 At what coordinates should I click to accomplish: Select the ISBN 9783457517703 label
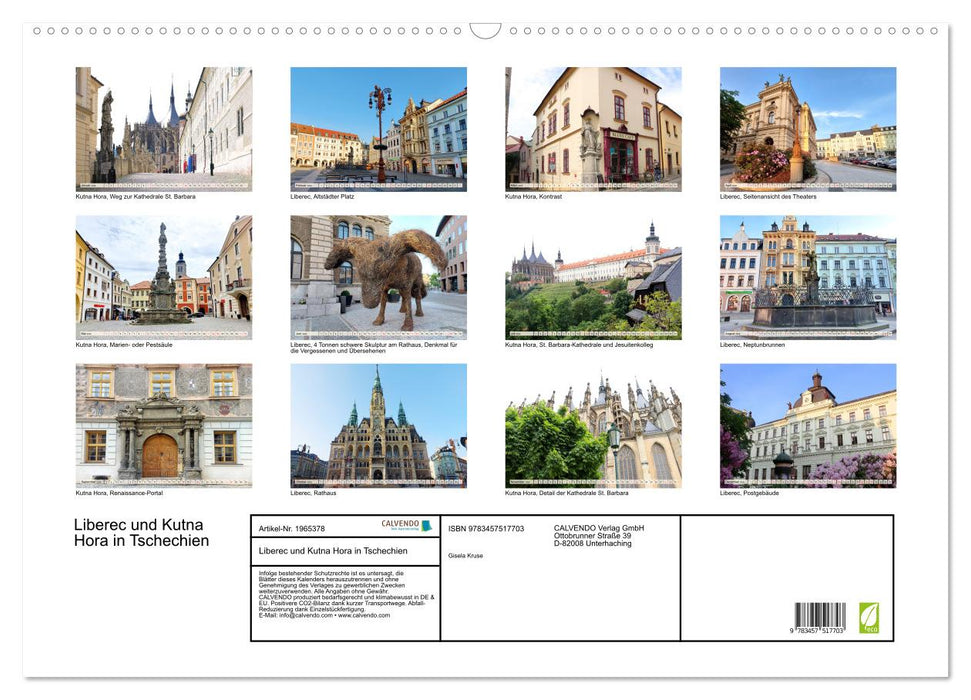(487, 528)
